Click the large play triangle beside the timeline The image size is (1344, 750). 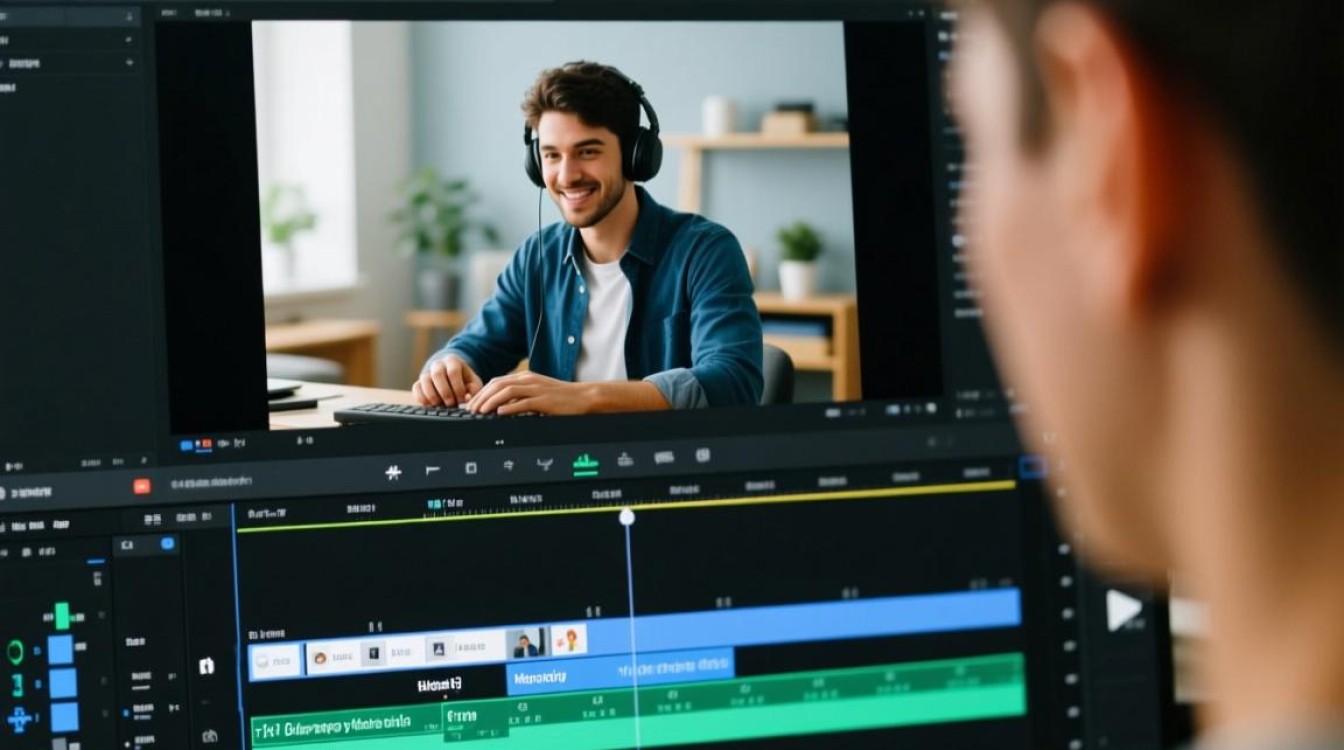point(1123,609)
